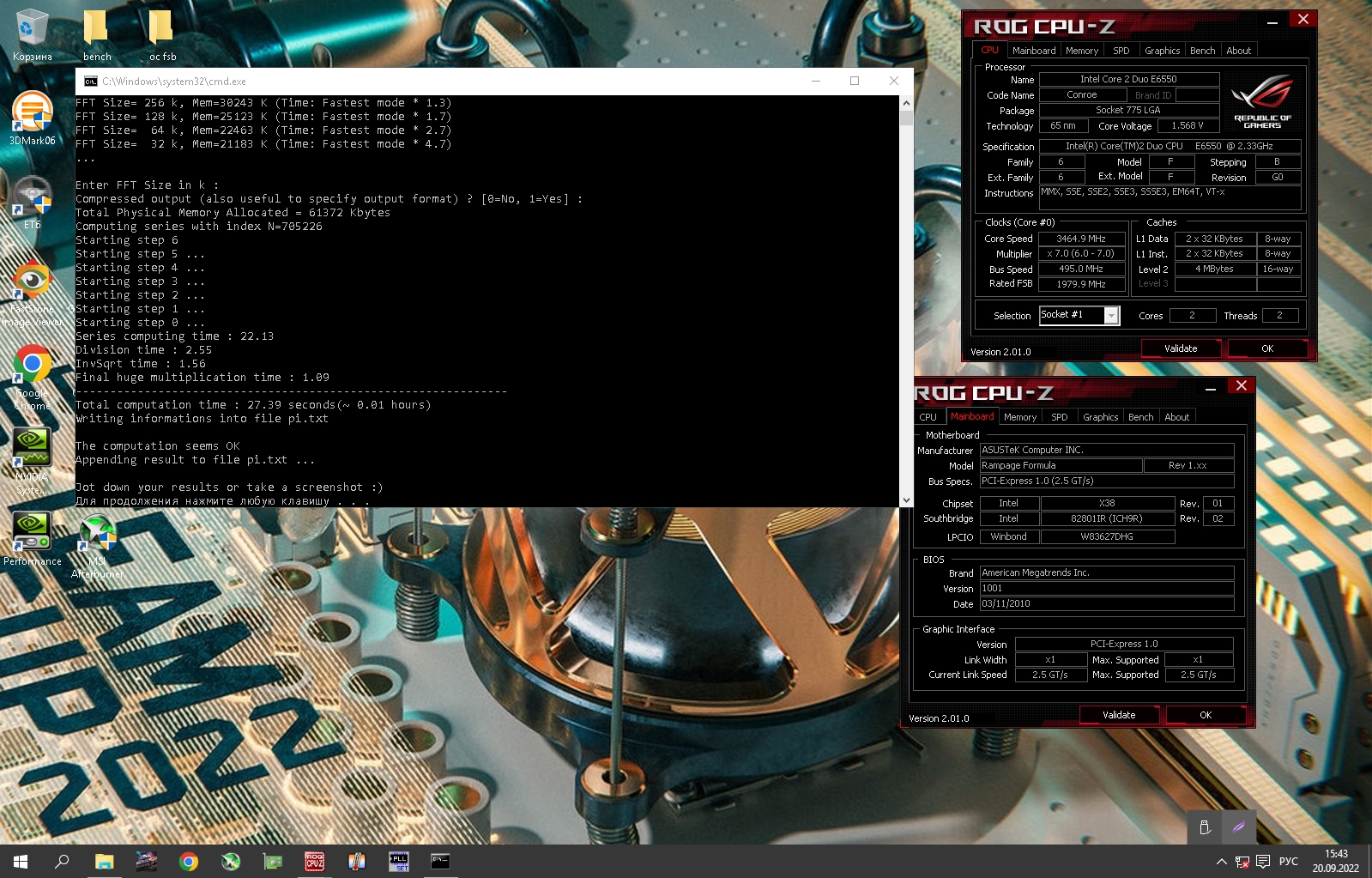
Task: Click the purple feather floating tray icon
Action: [1238, 827]
